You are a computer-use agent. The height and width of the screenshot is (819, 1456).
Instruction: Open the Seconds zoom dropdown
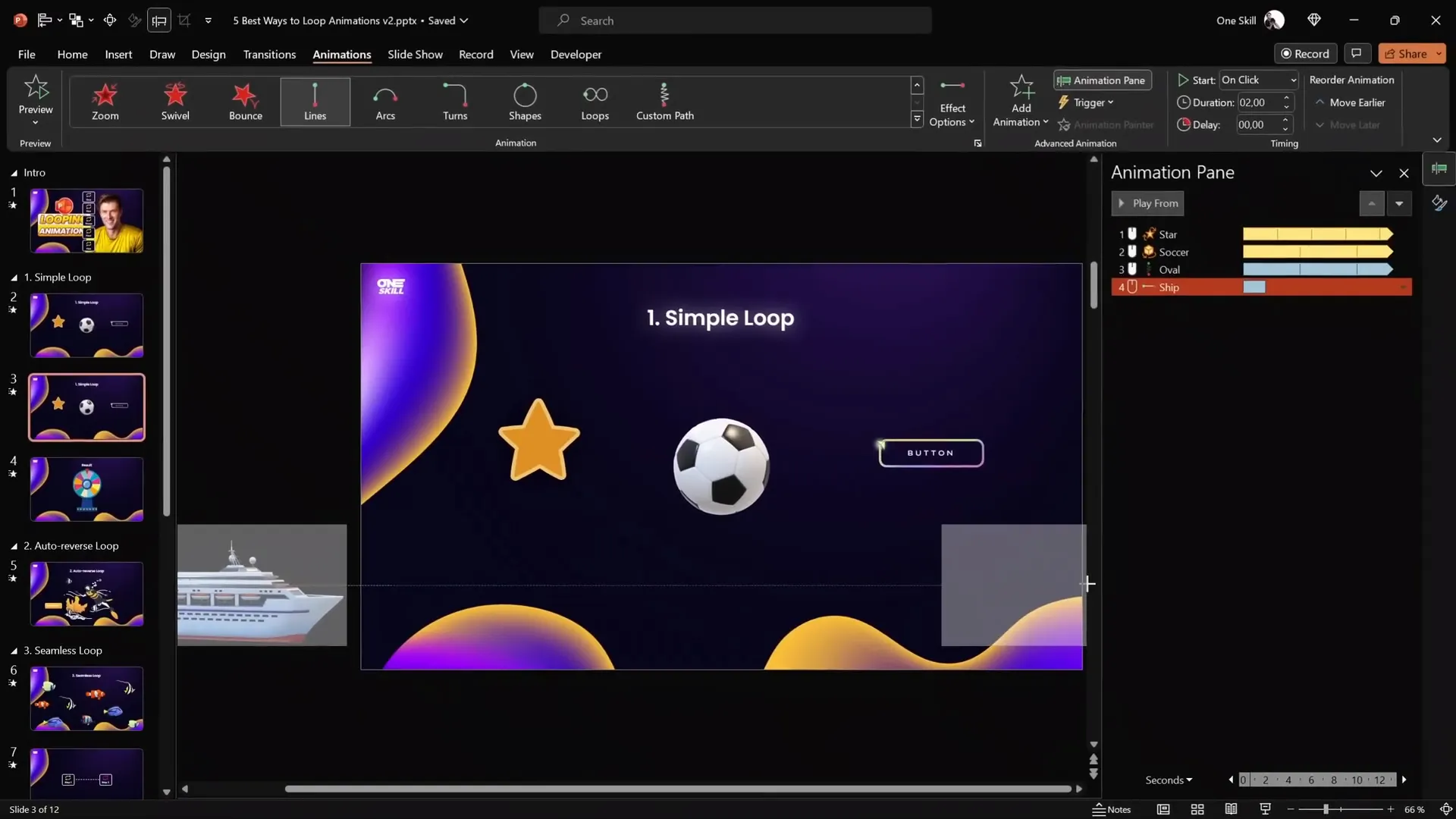[1169, 780]
